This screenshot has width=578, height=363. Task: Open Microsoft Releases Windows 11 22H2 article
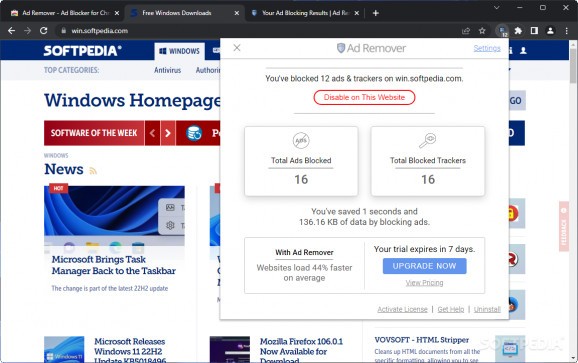point(130,350)
